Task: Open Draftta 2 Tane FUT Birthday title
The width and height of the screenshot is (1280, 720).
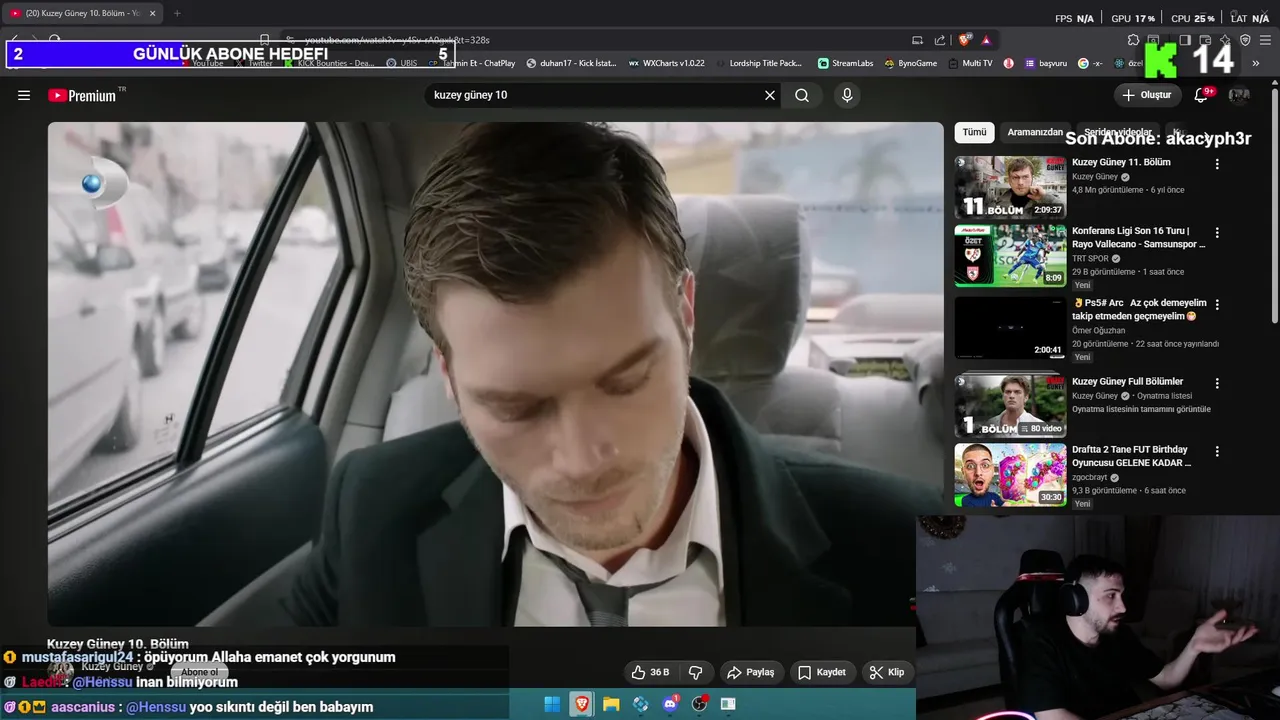Action: pos(1132,456)
